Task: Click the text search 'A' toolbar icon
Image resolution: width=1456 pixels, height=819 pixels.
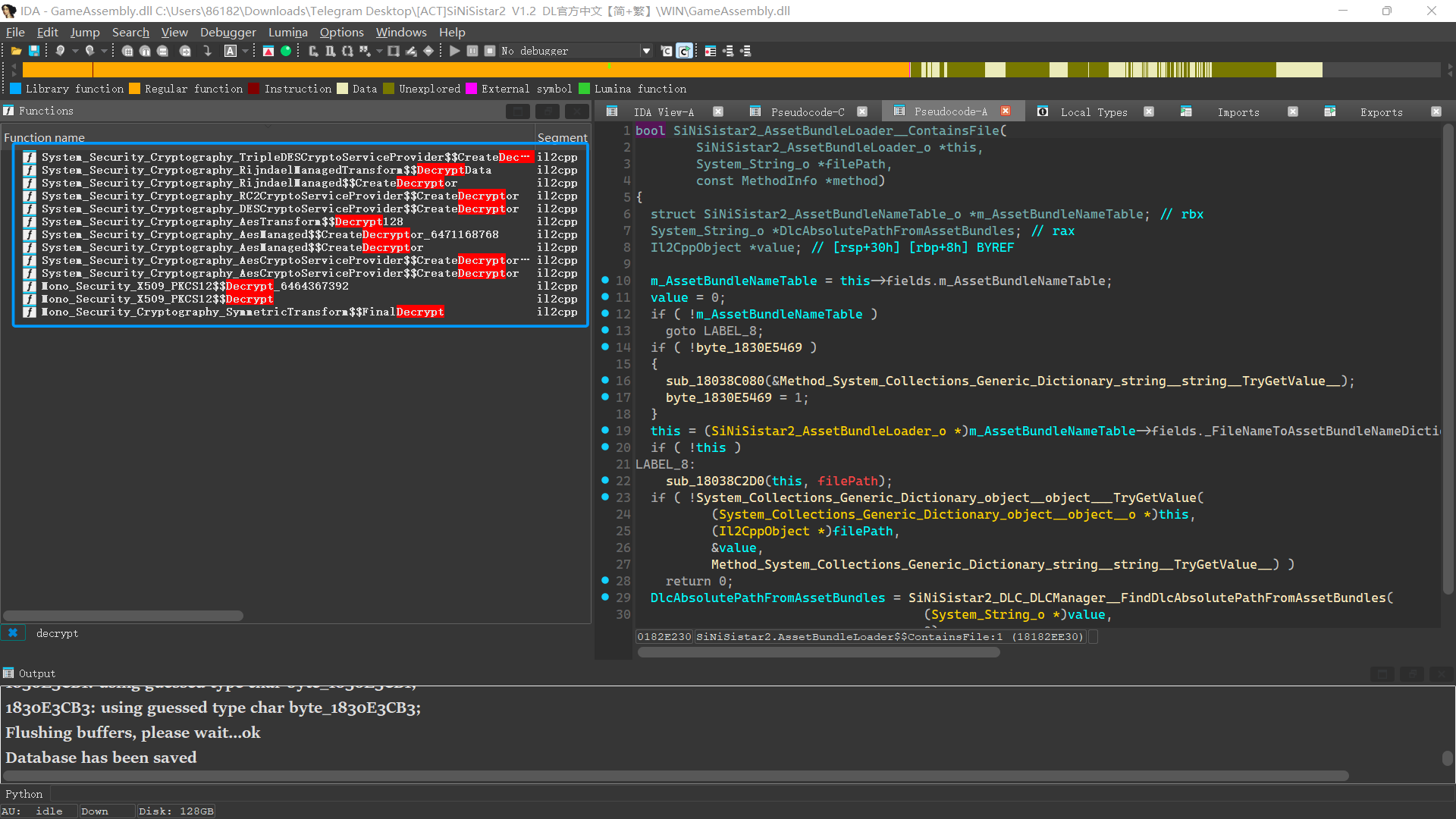Action: pos(231,51)
